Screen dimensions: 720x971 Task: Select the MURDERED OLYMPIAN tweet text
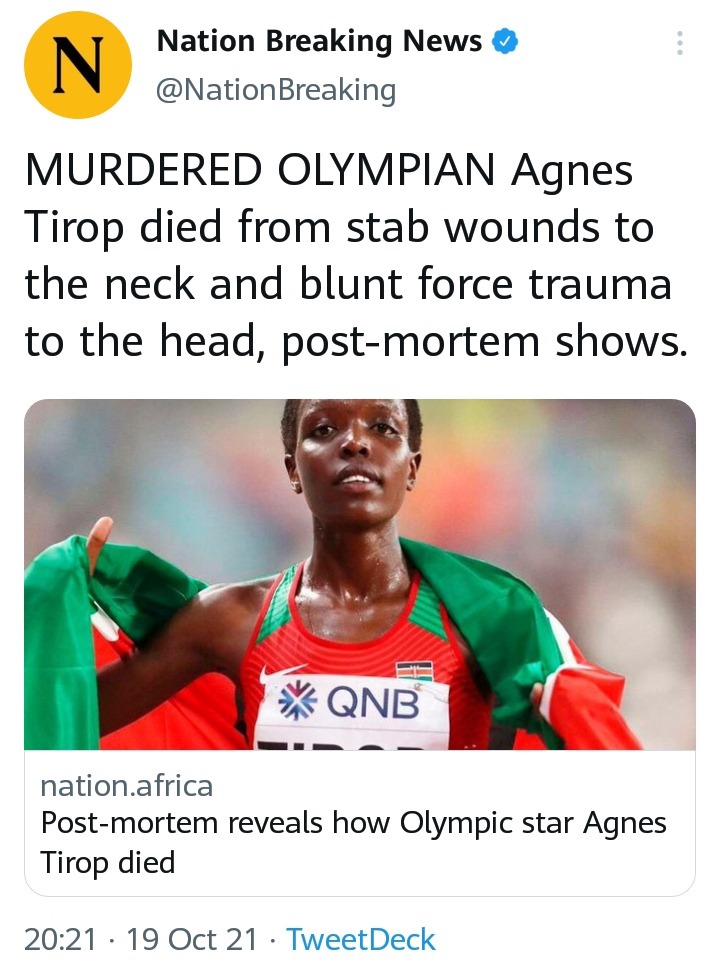[356, 255]
